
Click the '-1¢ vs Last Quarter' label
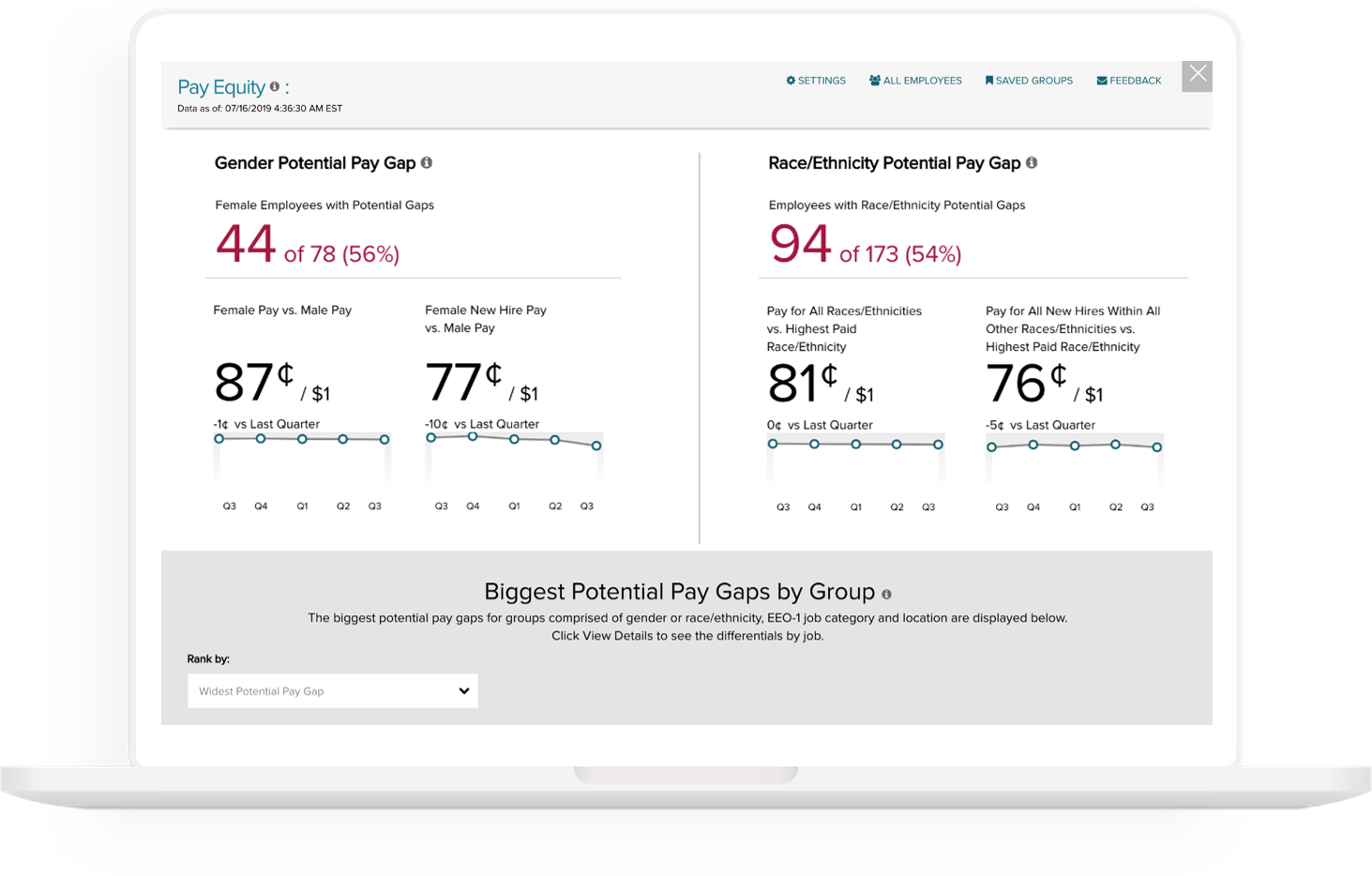point(266,424)
